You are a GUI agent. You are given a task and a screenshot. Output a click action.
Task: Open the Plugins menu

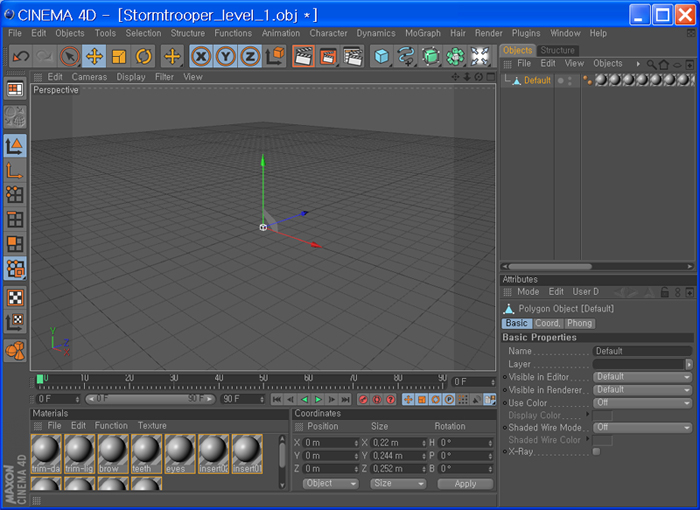tap(525, 33)
